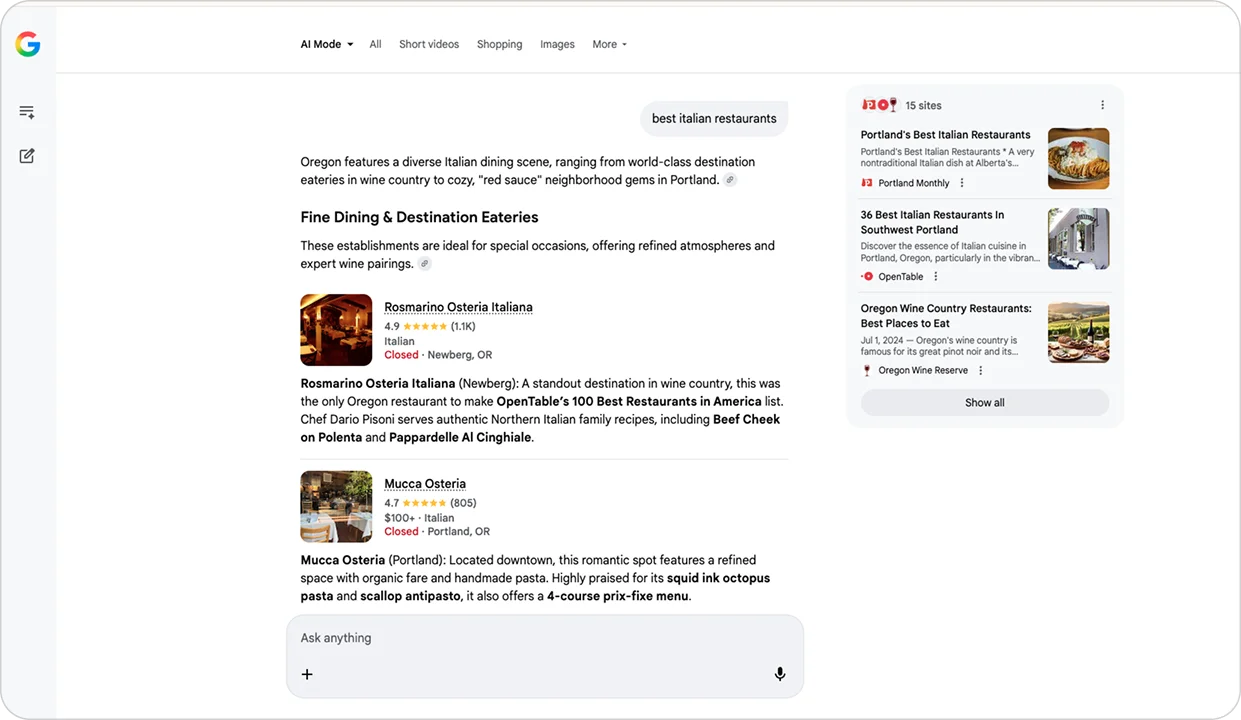Open the AI Mode history icon in sidebar
The image size is (1241, 720).
coord(27,112)
